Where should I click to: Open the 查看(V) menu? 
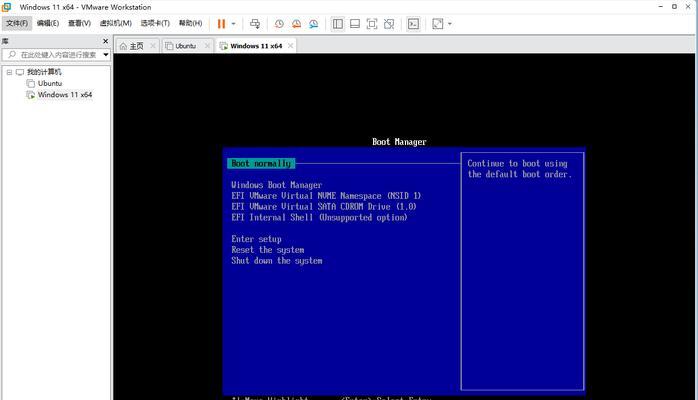pyautogui.click(x=79, y=23)
